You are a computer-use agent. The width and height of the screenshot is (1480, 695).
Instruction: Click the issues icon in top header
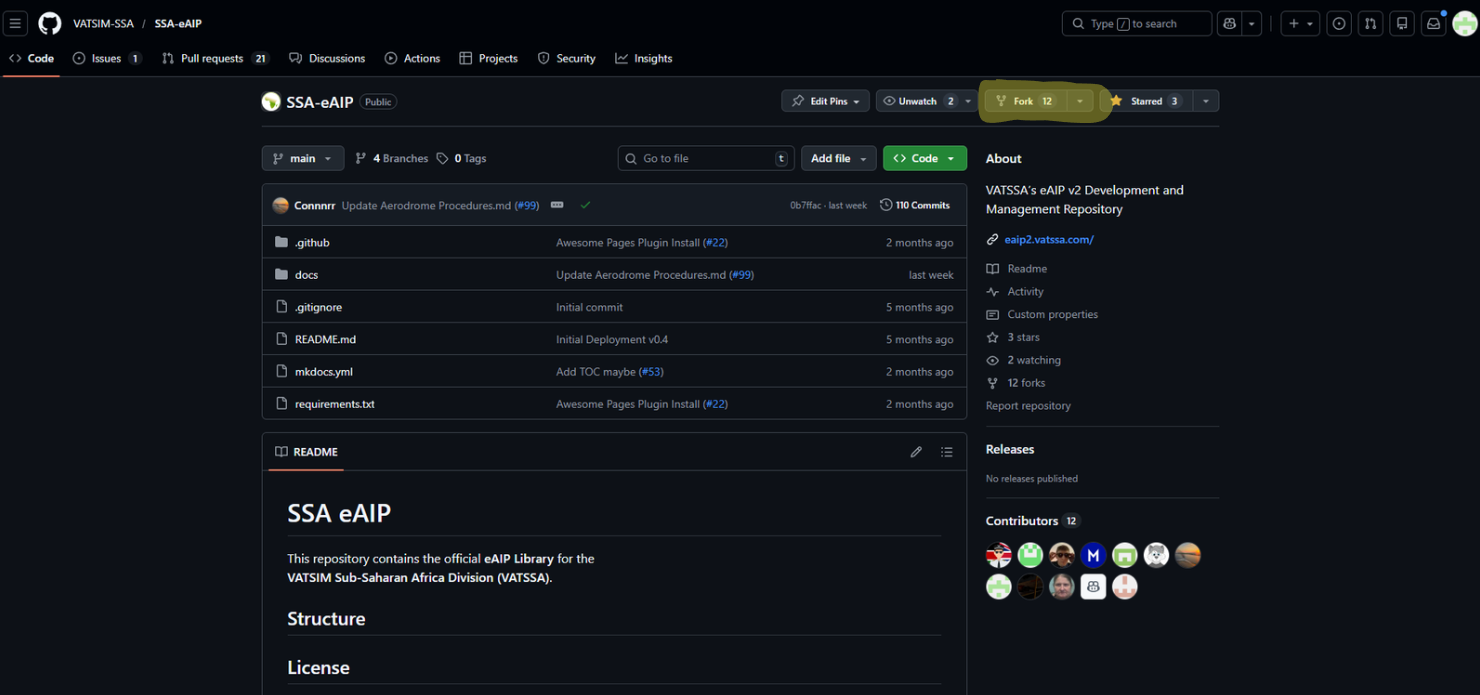(1339, 23)
